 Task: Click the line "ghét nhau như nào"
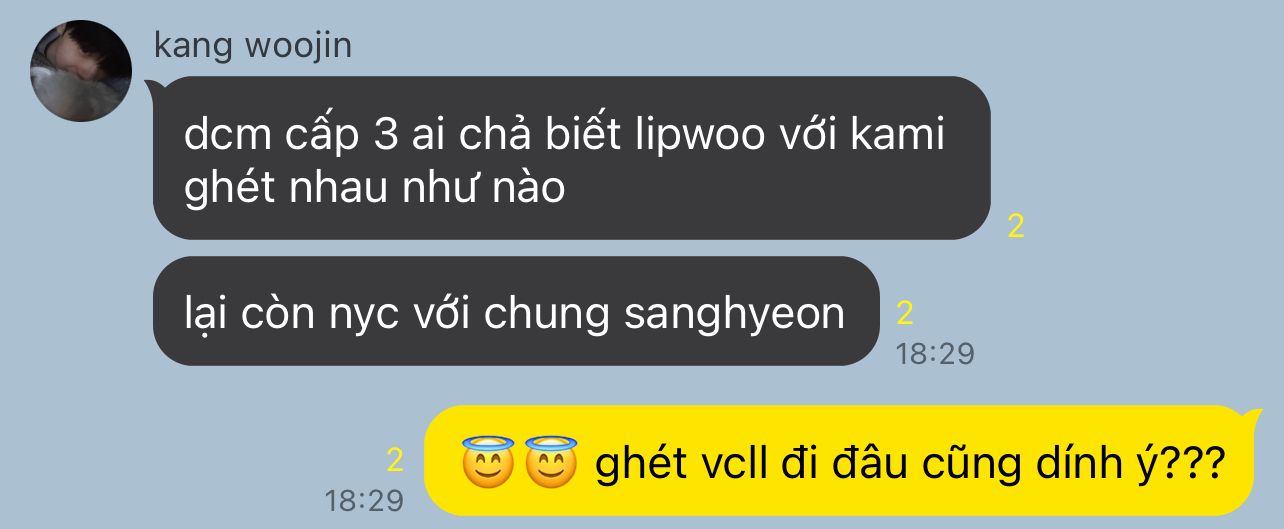point(375,188)
